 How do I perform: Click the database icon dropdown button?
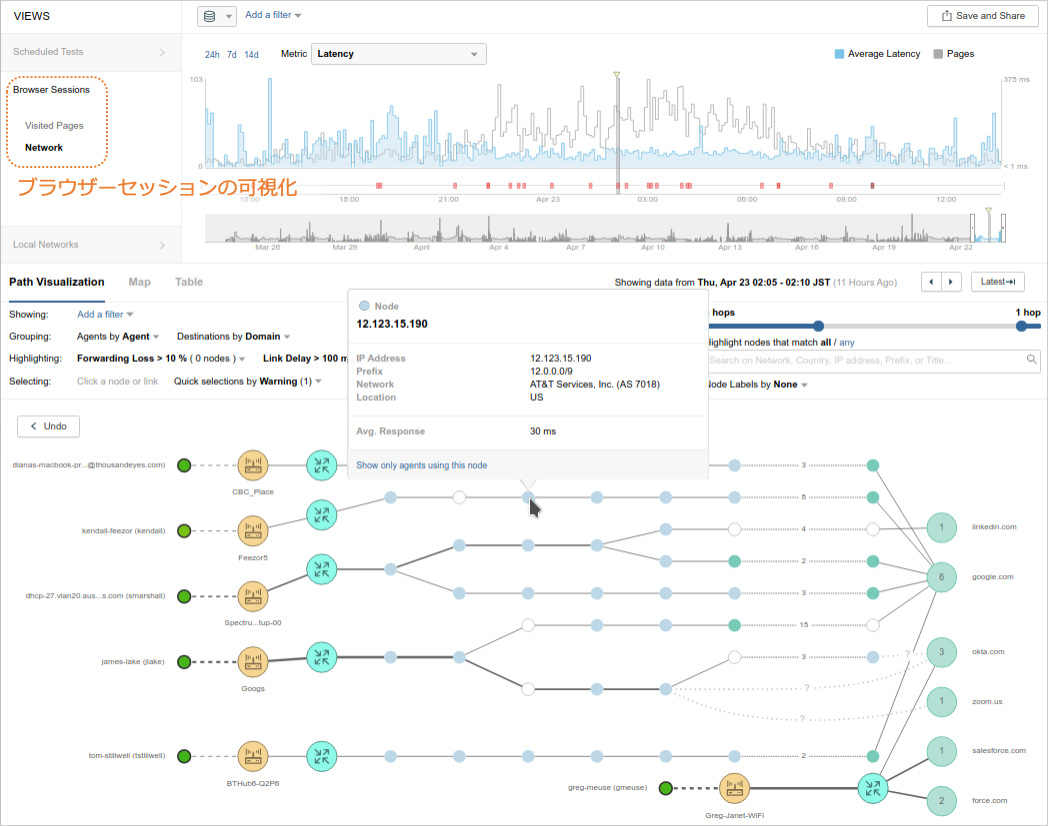coord(216,16)
